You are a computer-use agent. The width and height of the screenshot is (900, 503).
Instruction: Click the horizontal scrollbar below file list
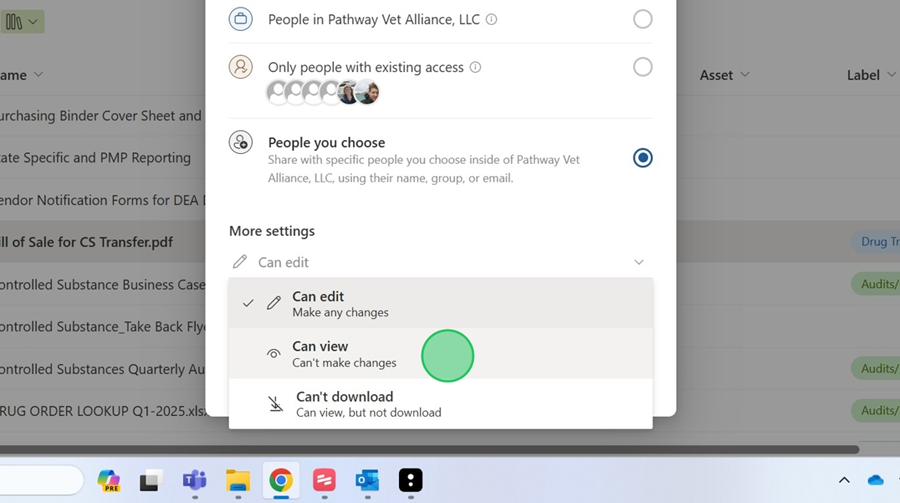click(430, 449)
